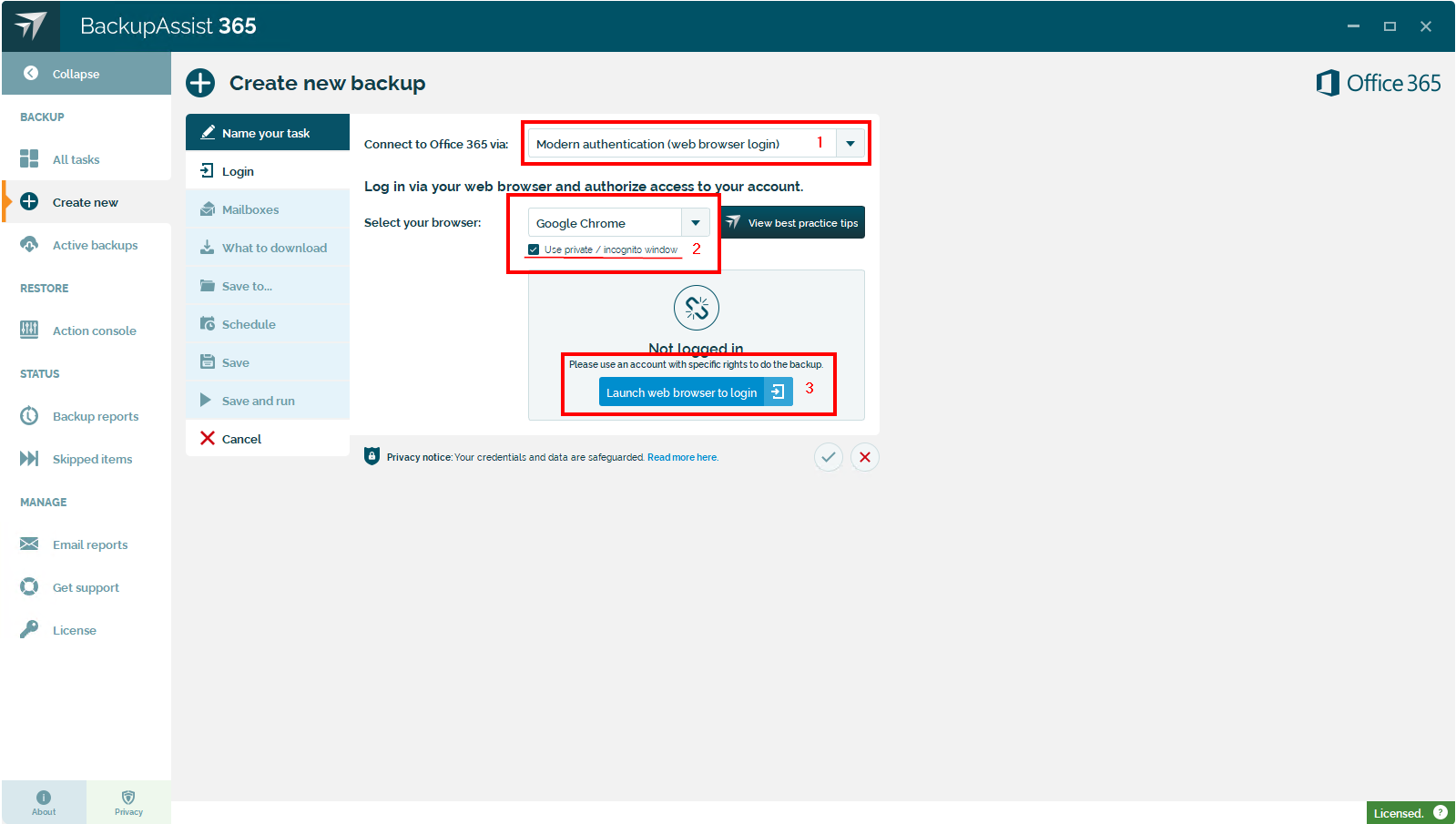1456x824 pixels.
Task: Close the BackupAssist 365 window
Action: pos(1426,26)
